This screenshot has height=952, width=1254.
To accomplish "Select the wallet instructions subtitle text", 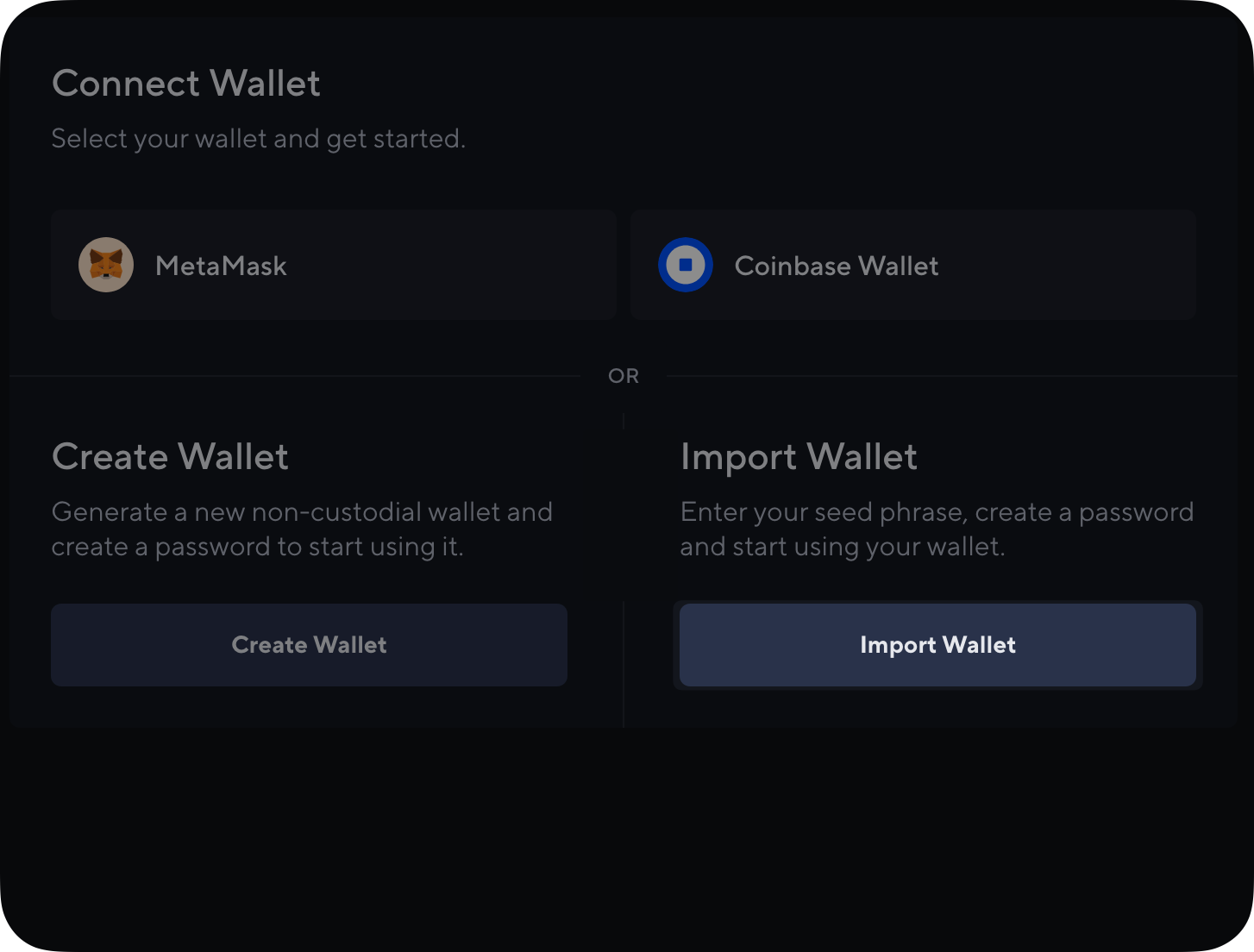I will (259, 138).
